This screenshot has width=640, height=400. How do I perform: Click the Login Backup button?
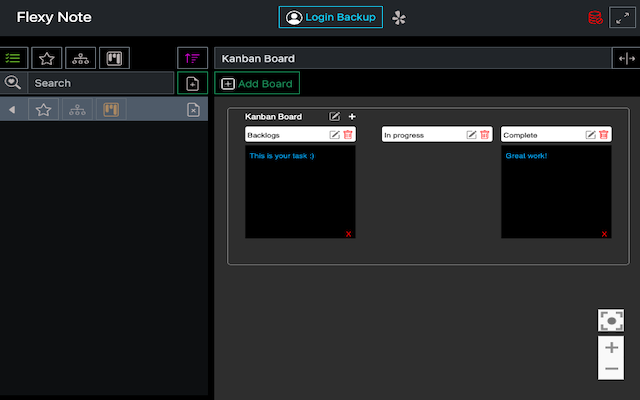point(331,17)
